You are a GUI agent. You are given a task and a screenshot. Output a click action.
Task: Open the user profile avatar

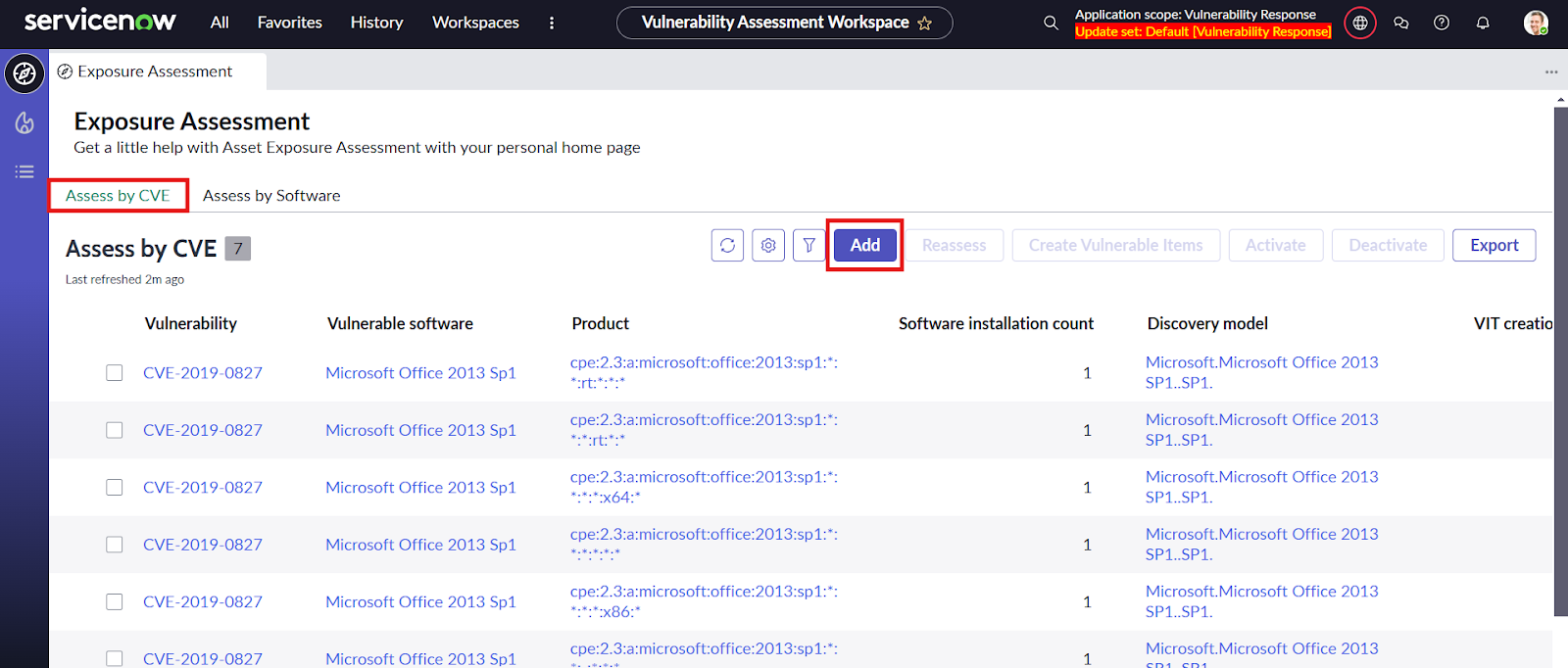1536,23
